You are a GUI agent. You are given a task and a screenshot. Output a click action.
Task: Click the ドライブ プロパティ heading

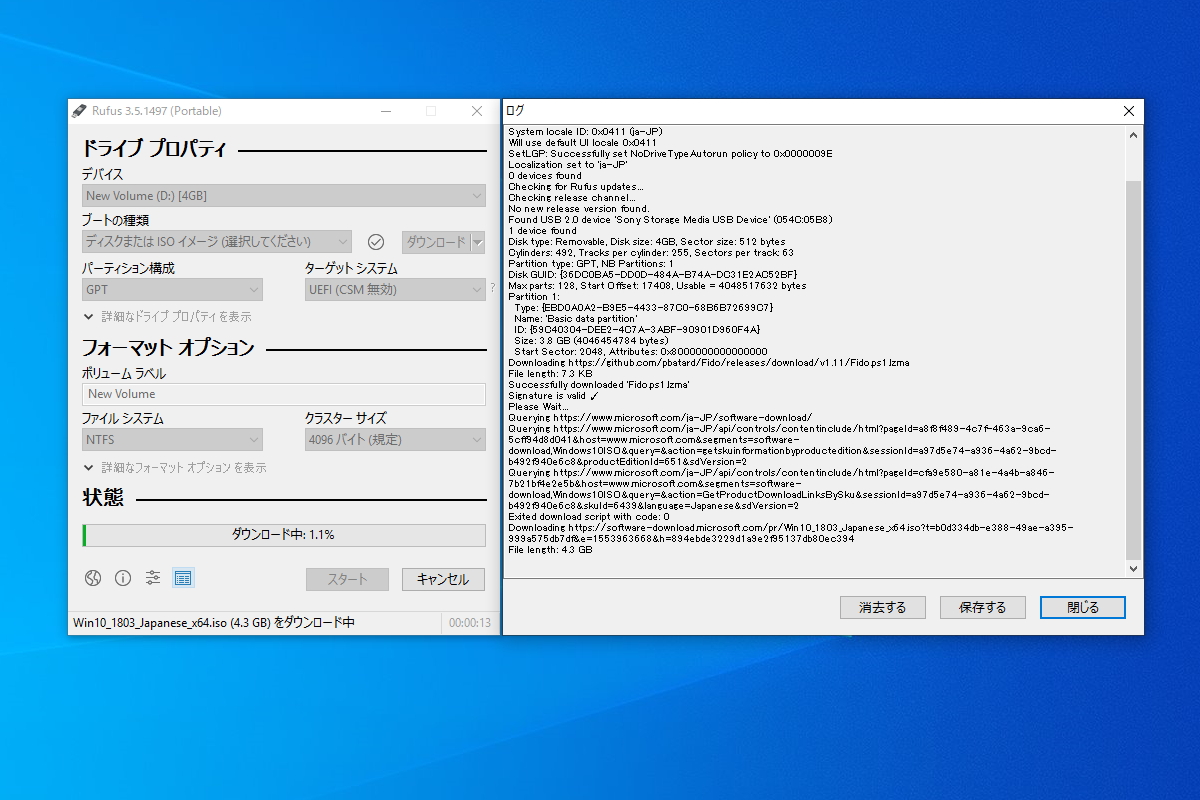tap(154, 149)
